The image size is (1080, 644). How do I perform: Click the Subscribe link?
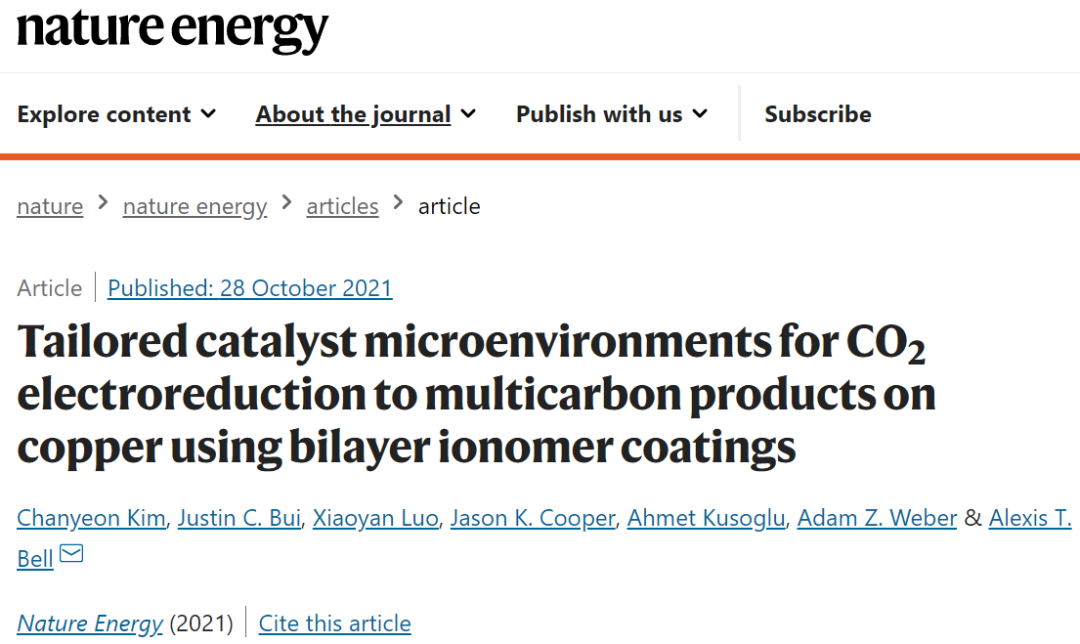[818, 114]
